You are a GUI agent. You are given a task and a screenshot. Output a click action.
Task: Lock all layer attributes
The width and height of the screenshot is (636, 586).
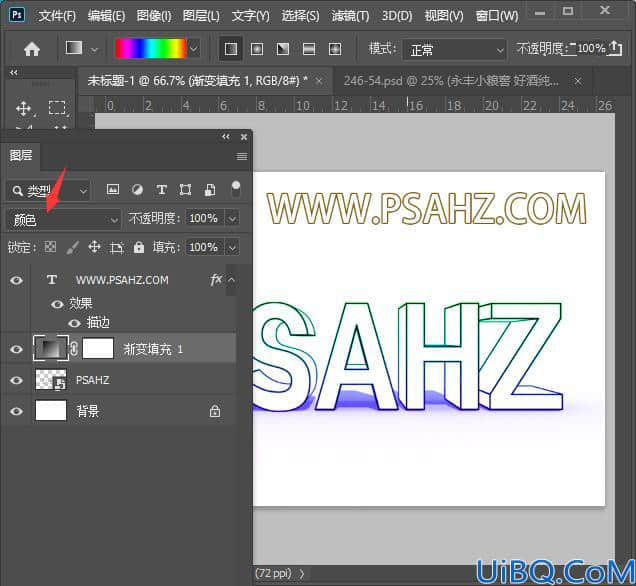[139, 247]
